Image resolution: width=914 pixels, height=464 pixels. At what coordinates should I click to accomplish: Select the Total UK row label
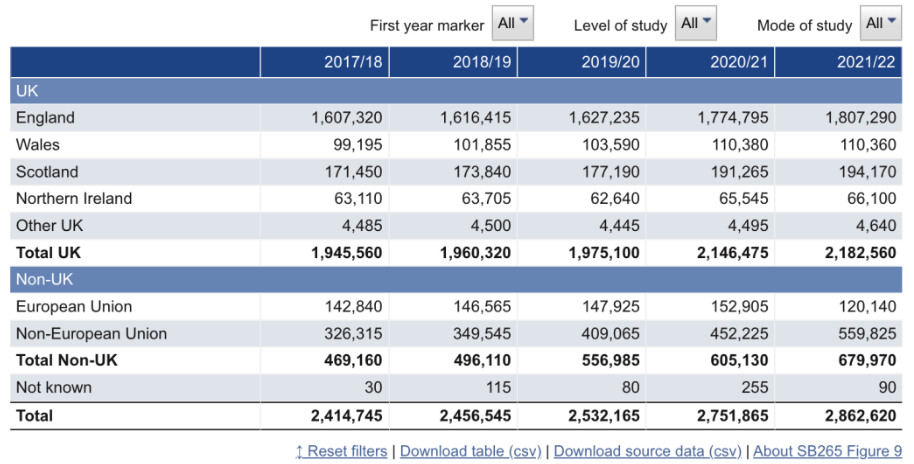point(48,253)
